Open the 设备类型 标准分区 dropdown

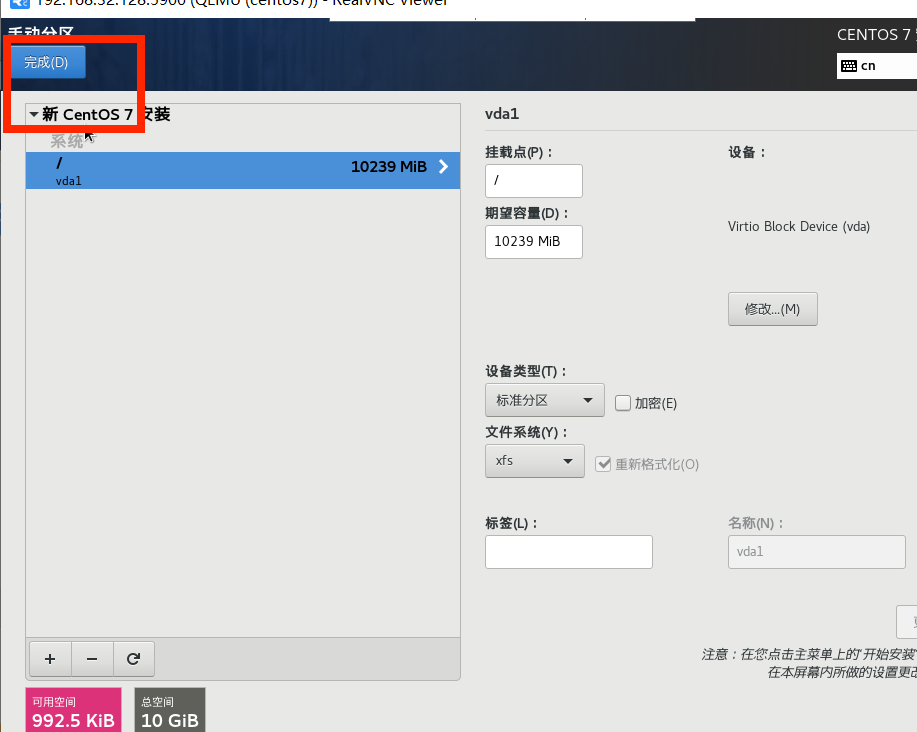544,400
